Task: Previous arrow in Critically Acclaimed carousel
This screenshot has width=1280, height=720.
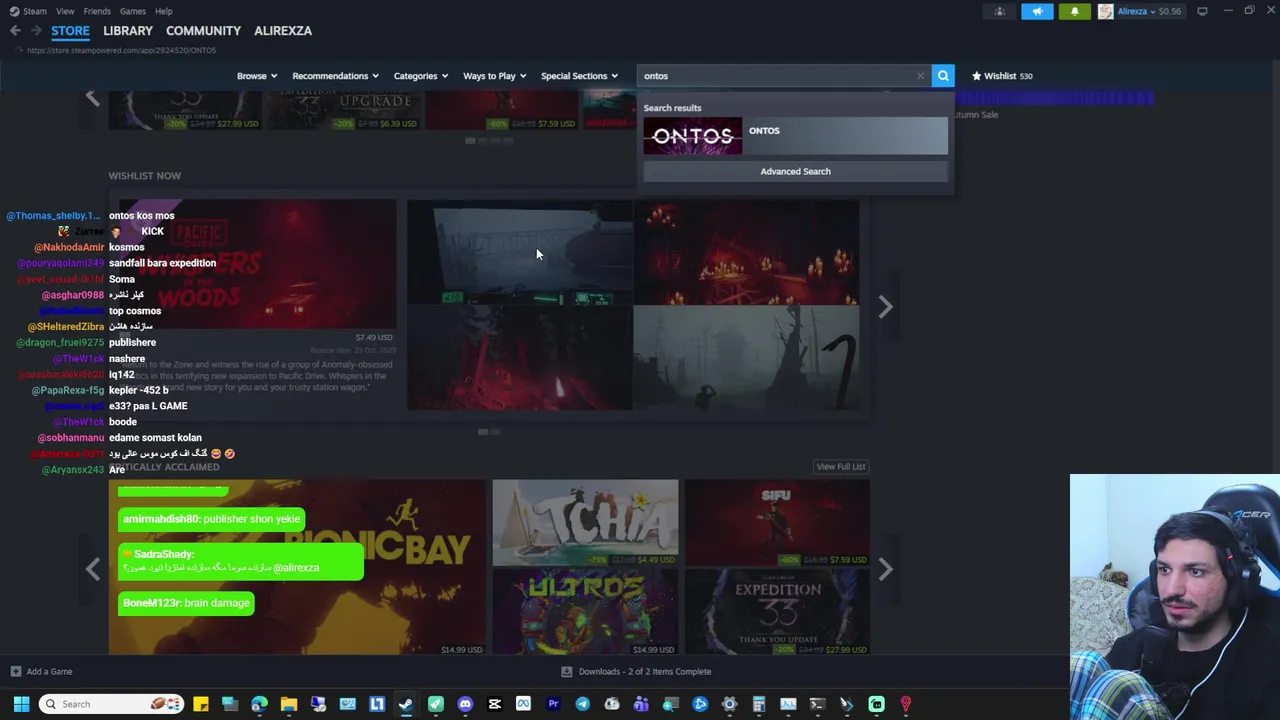Action: coord(93,569)
